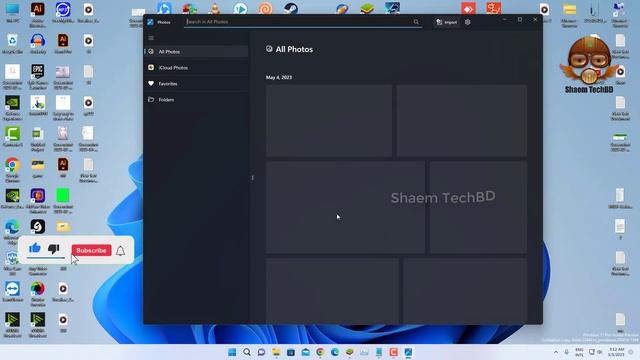This screenshot has height=360, width=640.
Task: Click the May 4, 2023 date heading
Action: point(279,77)
